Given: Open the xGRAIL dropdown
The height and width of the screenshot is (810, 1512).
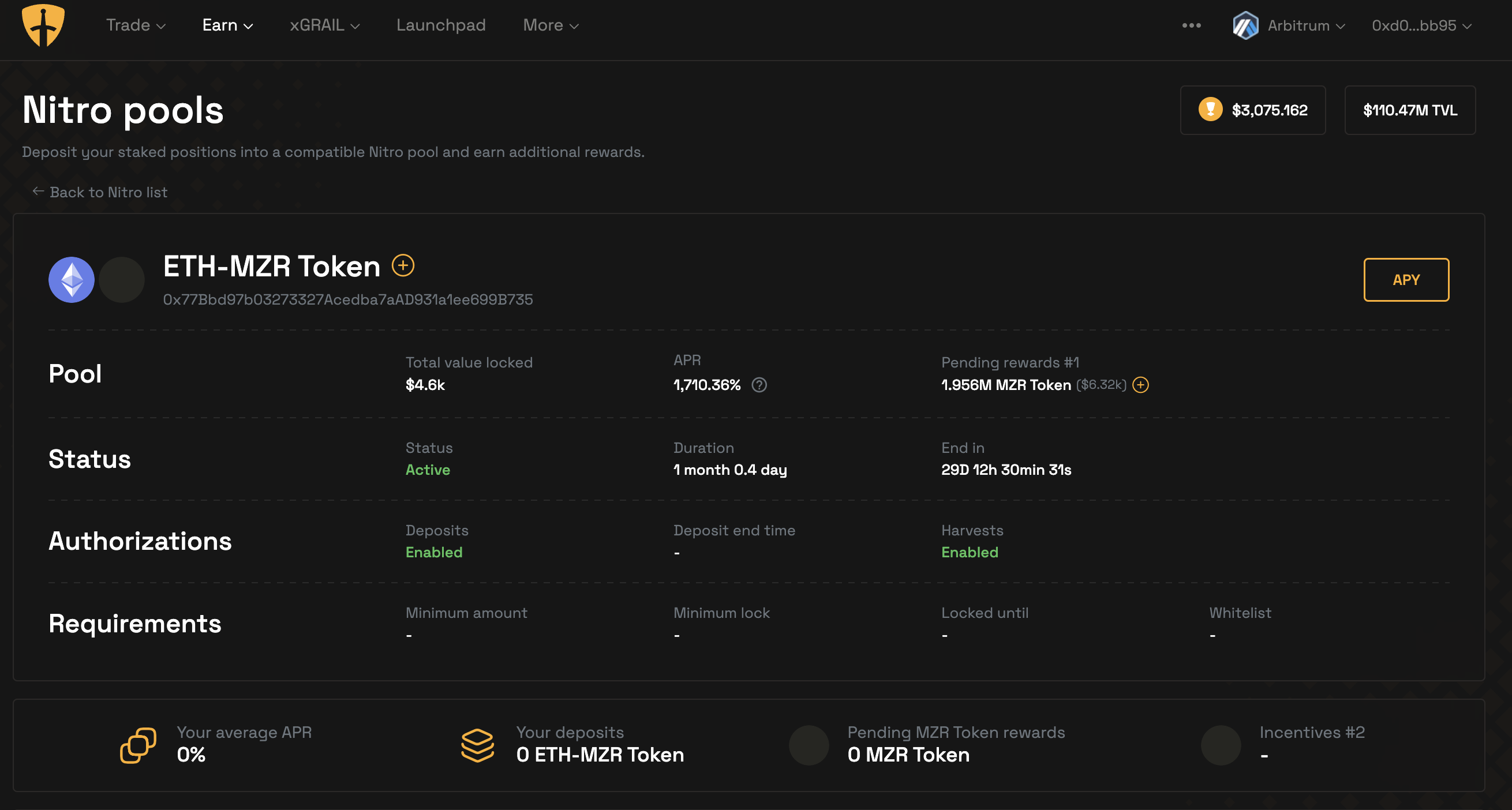Looking at the screenshot, I should tap(324, 25).
